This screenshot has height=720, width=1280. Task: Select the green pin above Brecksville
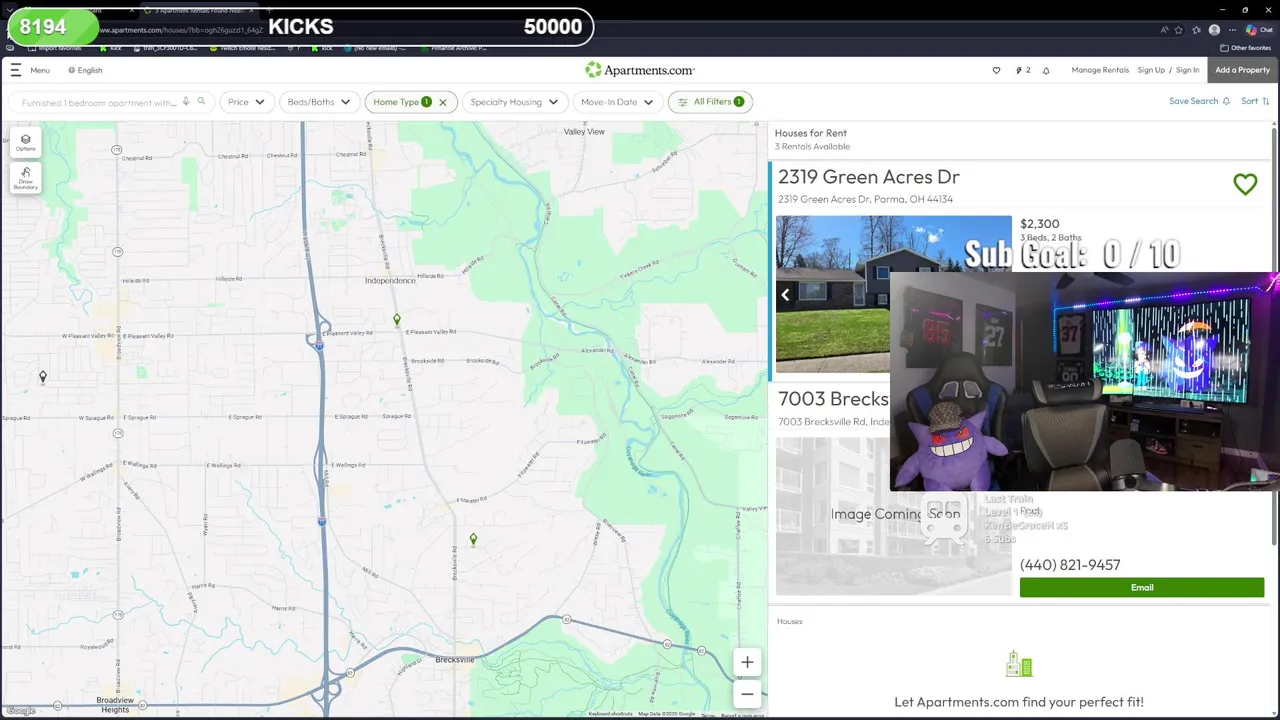coord(473,540)
